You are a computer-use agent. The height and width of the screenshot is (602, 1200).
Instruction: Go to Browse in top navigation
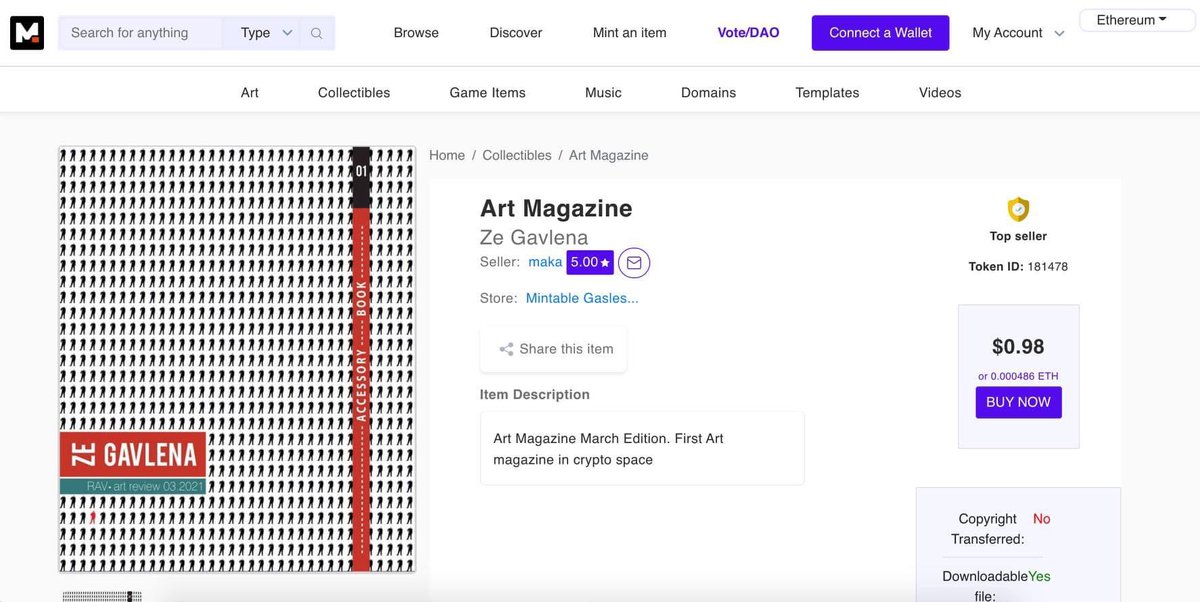[x=416, y=33]
